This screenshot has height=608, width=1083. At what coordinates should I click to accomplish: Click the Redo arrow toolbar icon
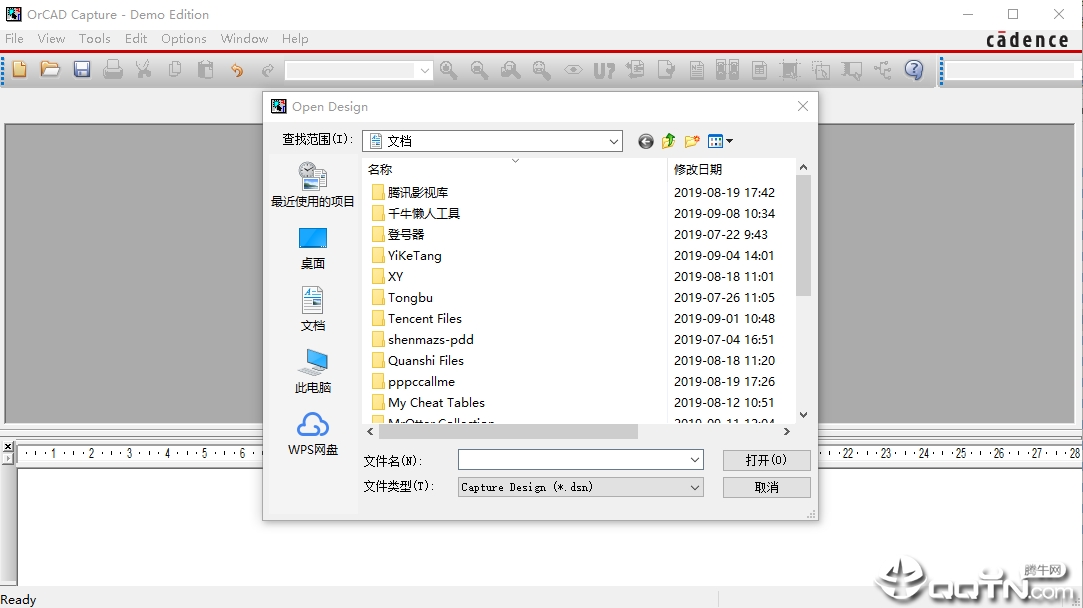click(x=268, y=70)
